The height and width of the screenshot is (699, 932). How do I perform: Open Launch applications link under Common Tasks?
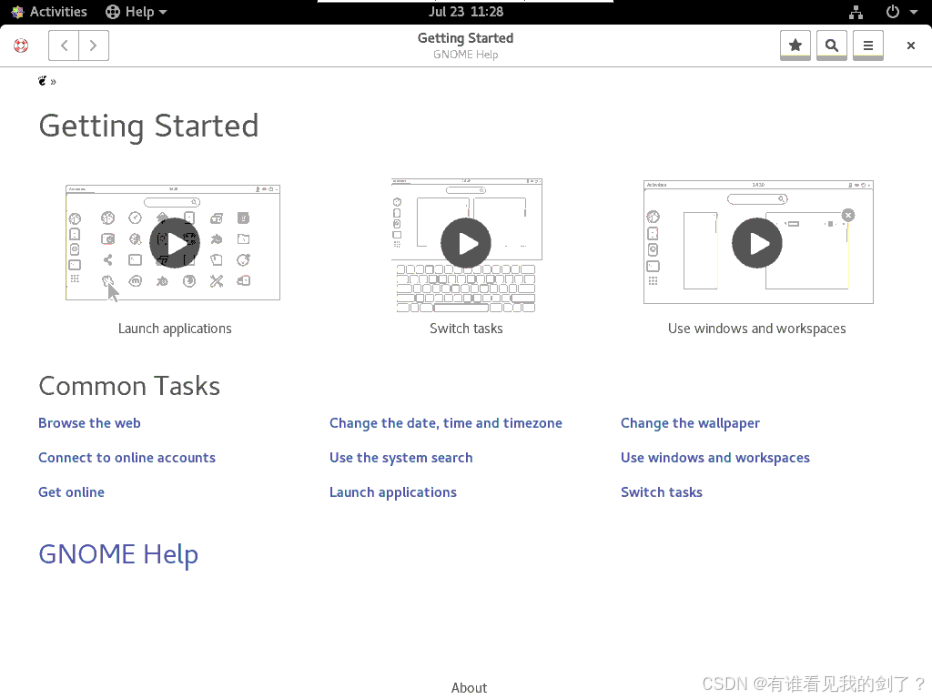[393, 492]
